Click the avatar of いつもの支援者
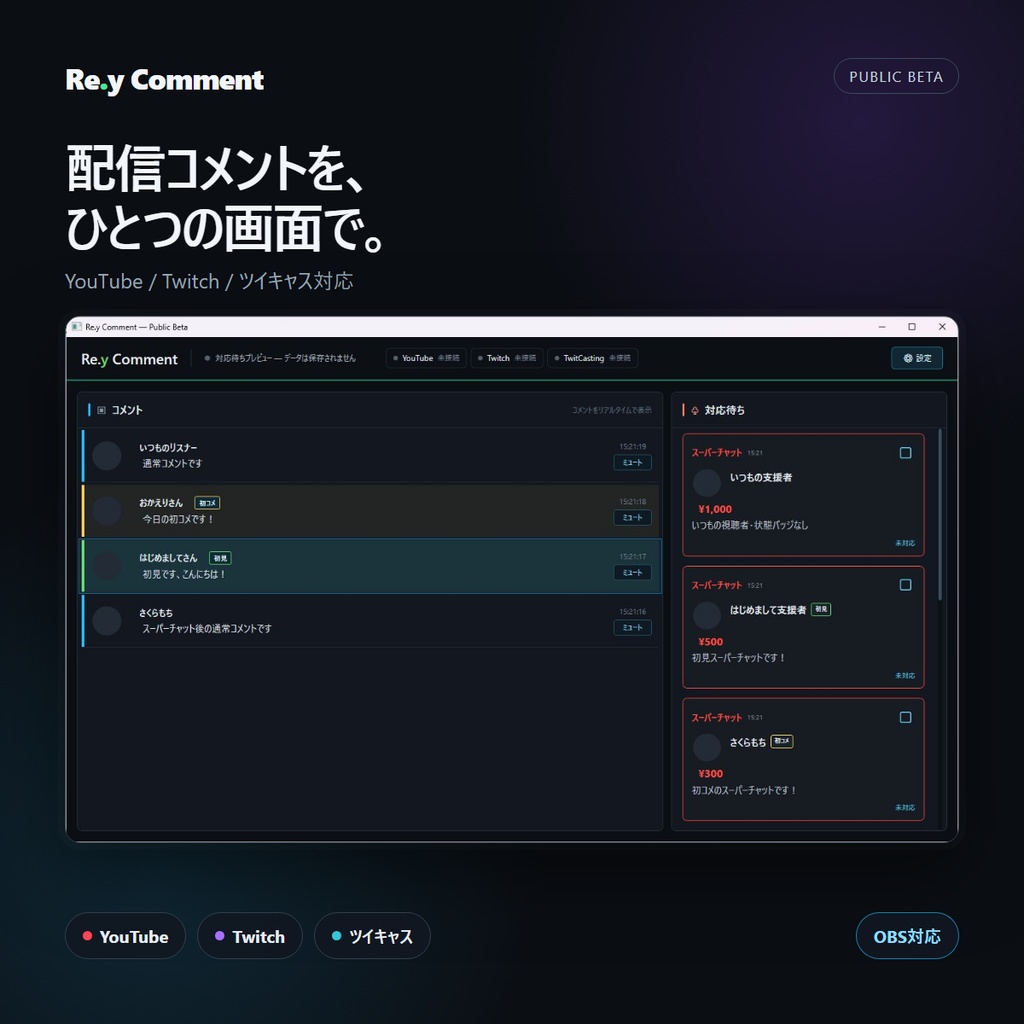This screenshot has height=1024, width=1024. (707, 483)
